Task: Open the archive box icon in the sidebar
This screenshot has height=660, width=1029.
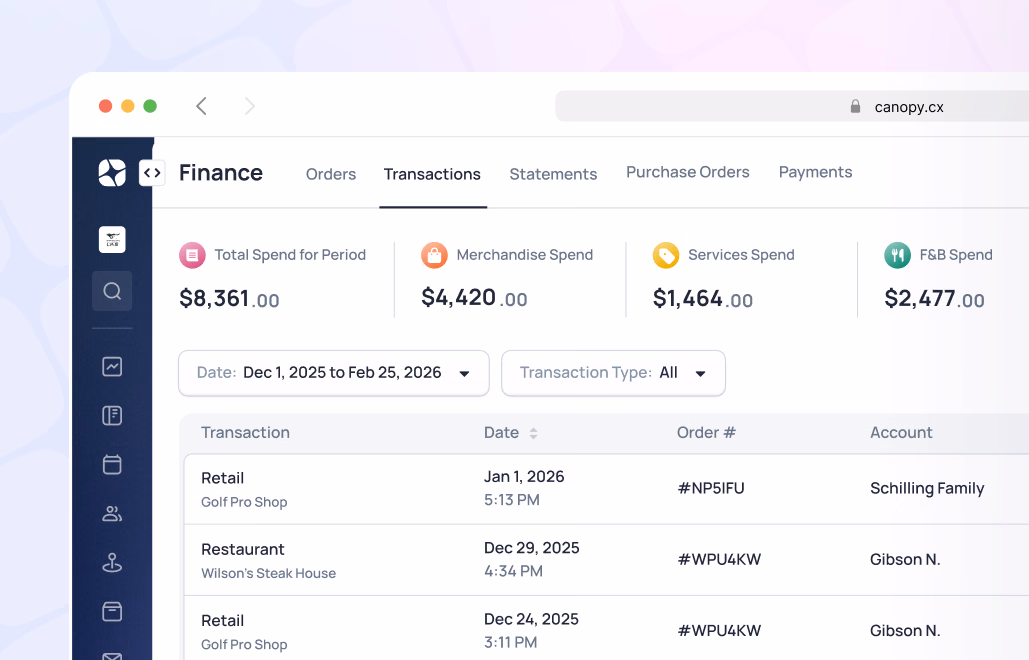Action: point(112,611)
